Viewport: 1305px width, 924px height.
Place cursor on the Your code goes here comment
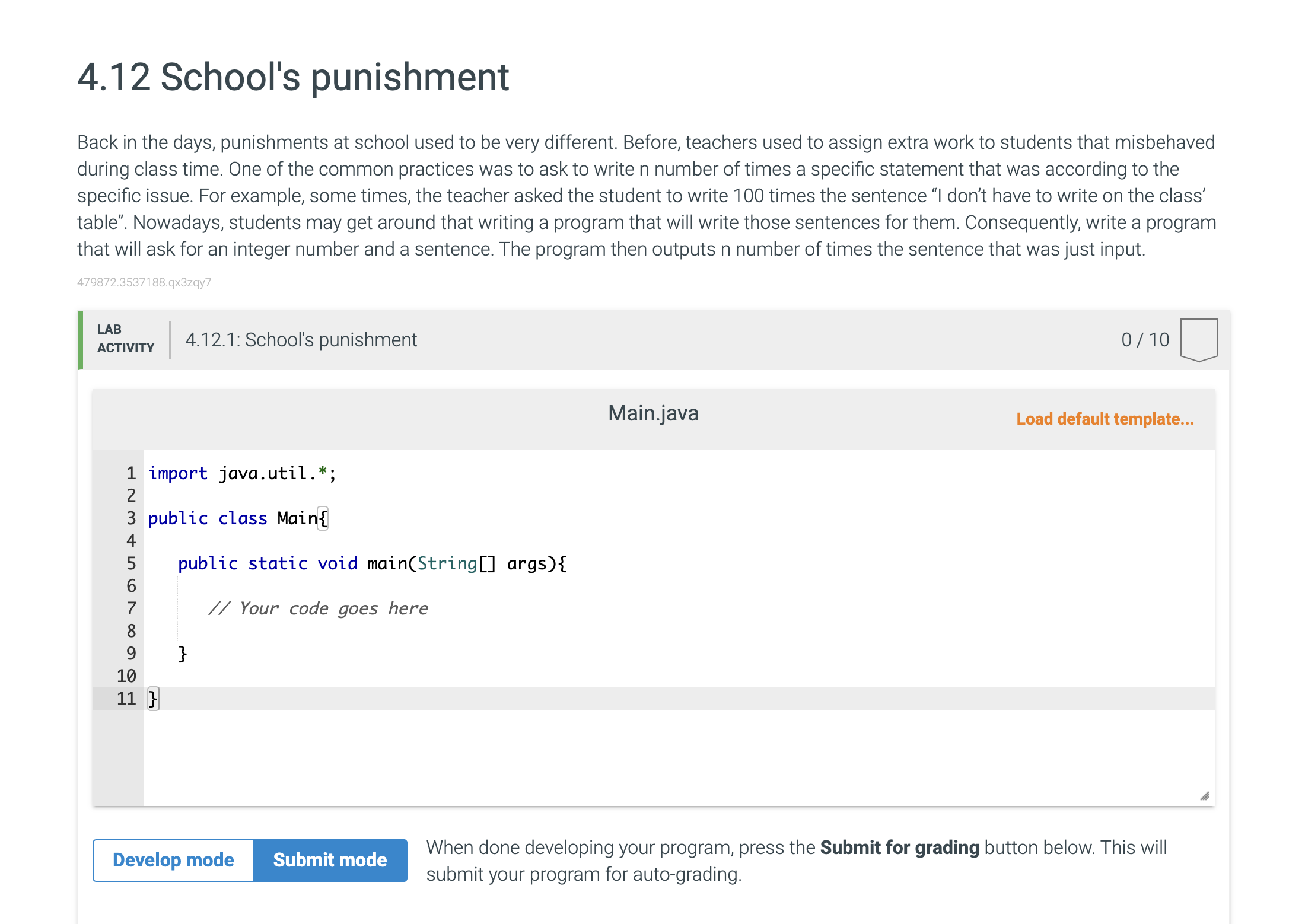tap(319, 608)
